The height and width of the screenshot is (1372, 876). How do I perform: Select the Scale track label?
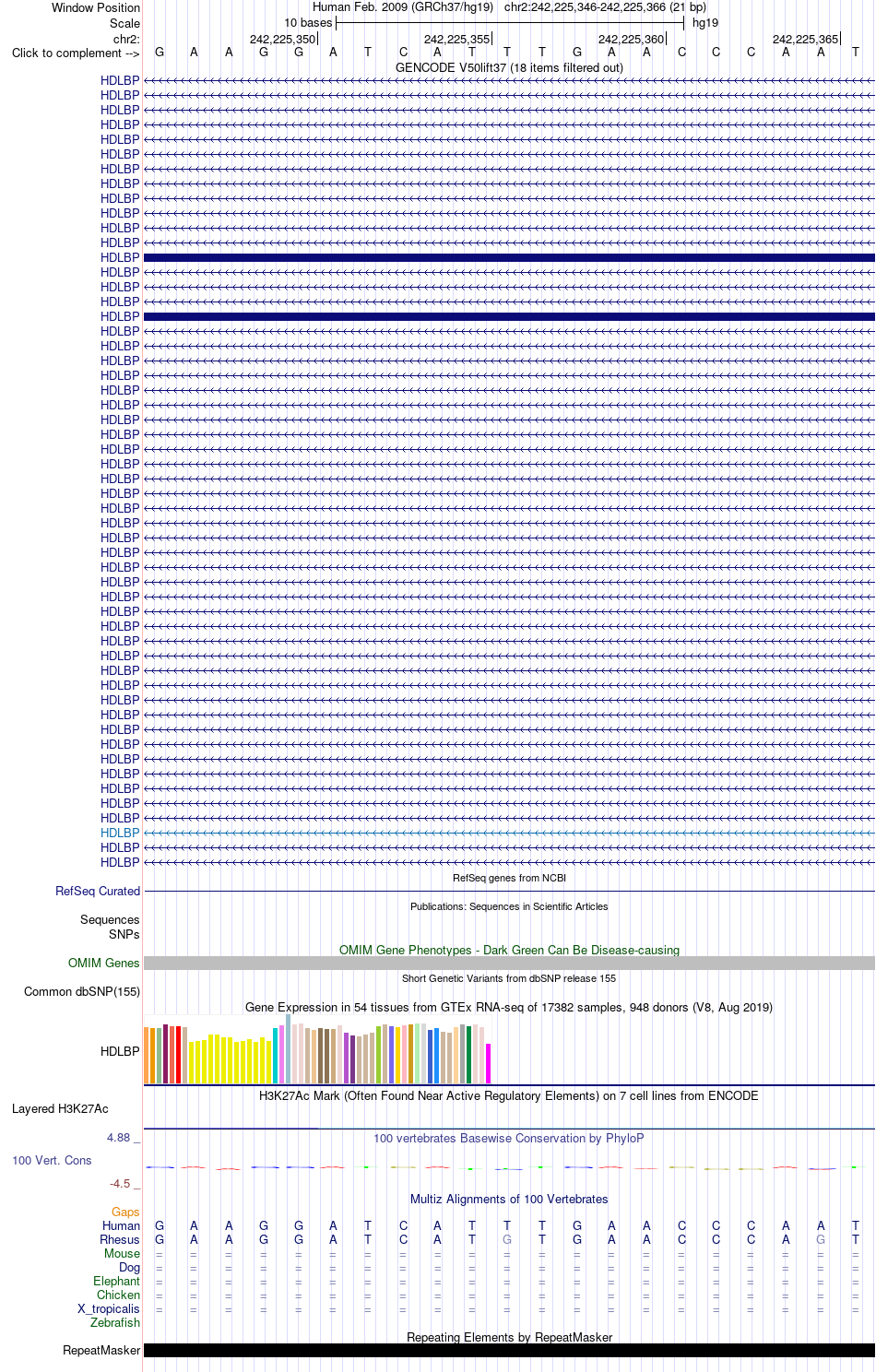pos(125,23)
